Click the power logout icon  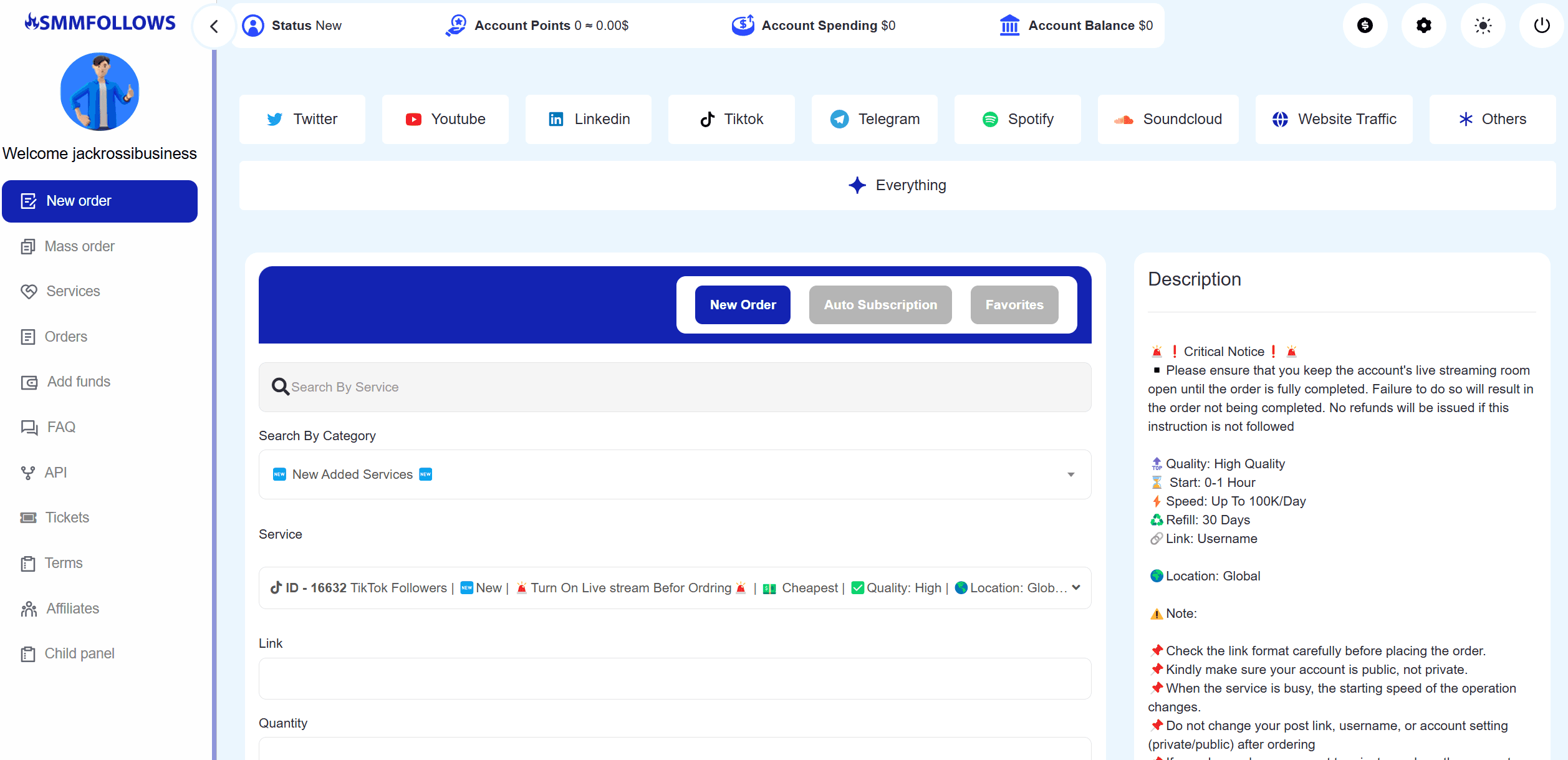pyautogui.click(x=1541, y=26)
